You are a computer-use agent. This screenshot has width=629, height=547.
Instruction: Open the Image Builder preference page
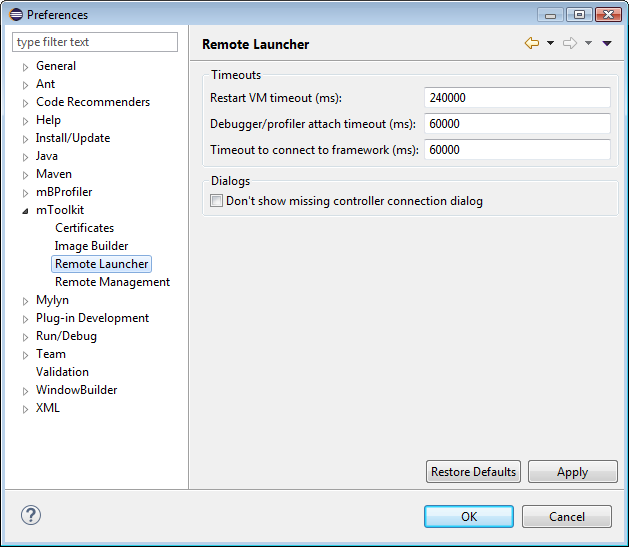coord(91,246)
